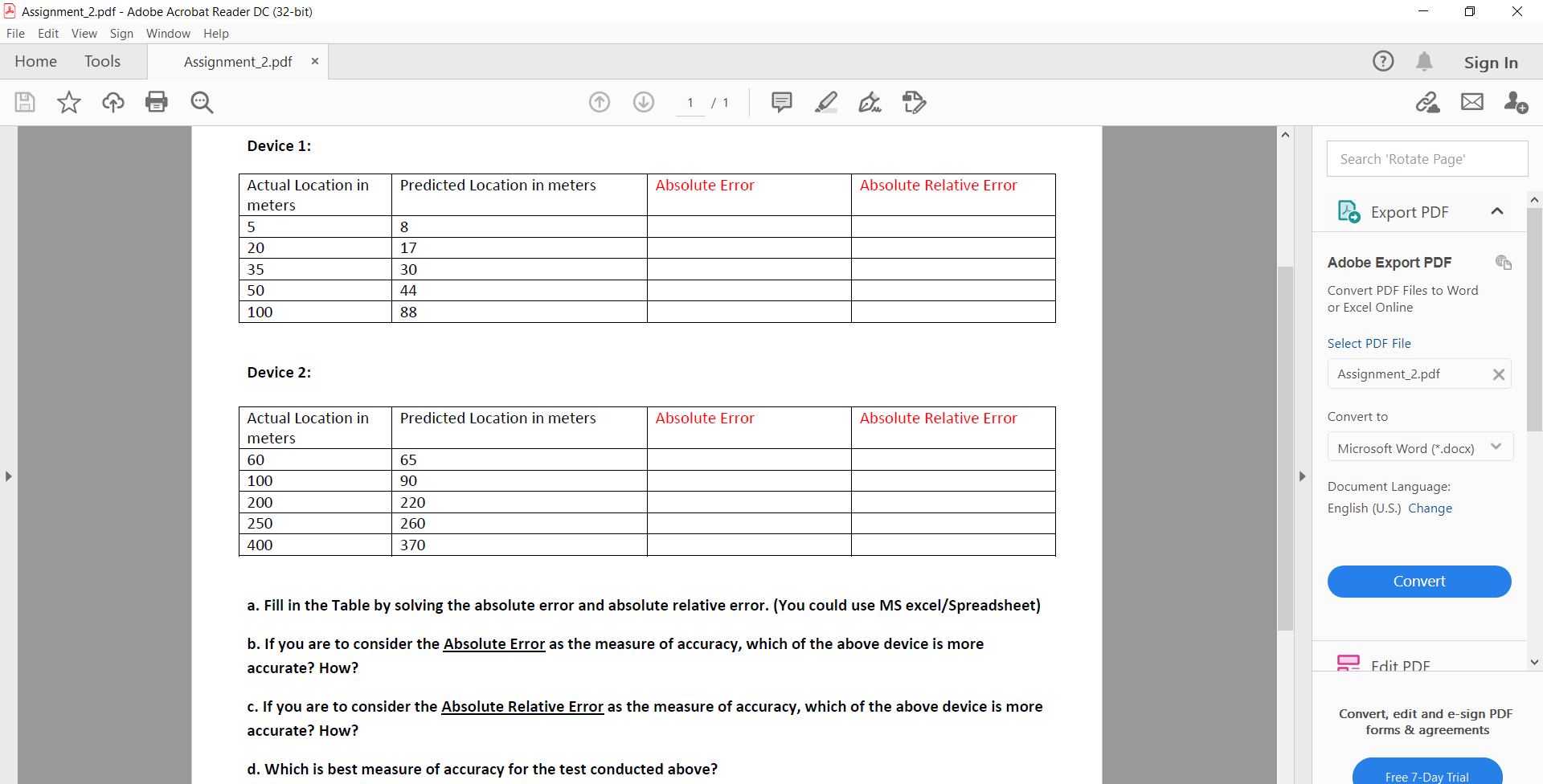The height and width of the screenshot is (784, 1543).
Task: Switch to the Tools tab
Action: tap(102, 61)
